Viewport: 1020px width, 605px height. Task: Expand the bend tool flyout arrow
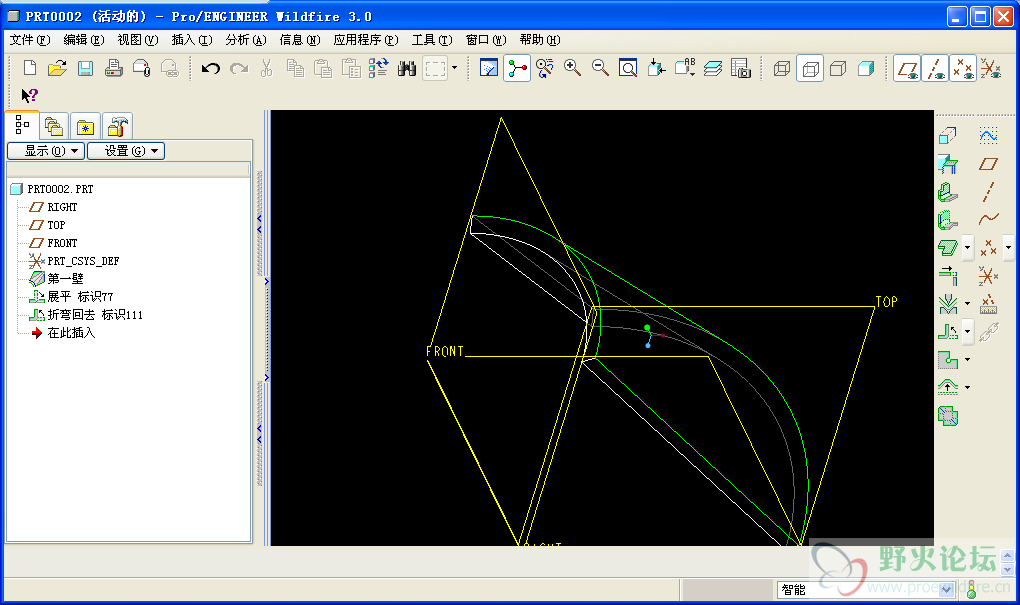pyautogui.click(x=967, y=248)
